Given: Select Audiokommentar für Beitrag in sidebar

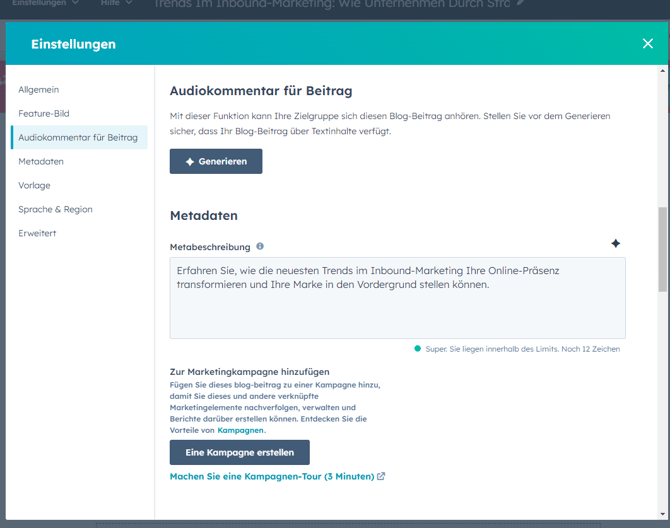Looking at the screenshot, I should pos(78,138).
